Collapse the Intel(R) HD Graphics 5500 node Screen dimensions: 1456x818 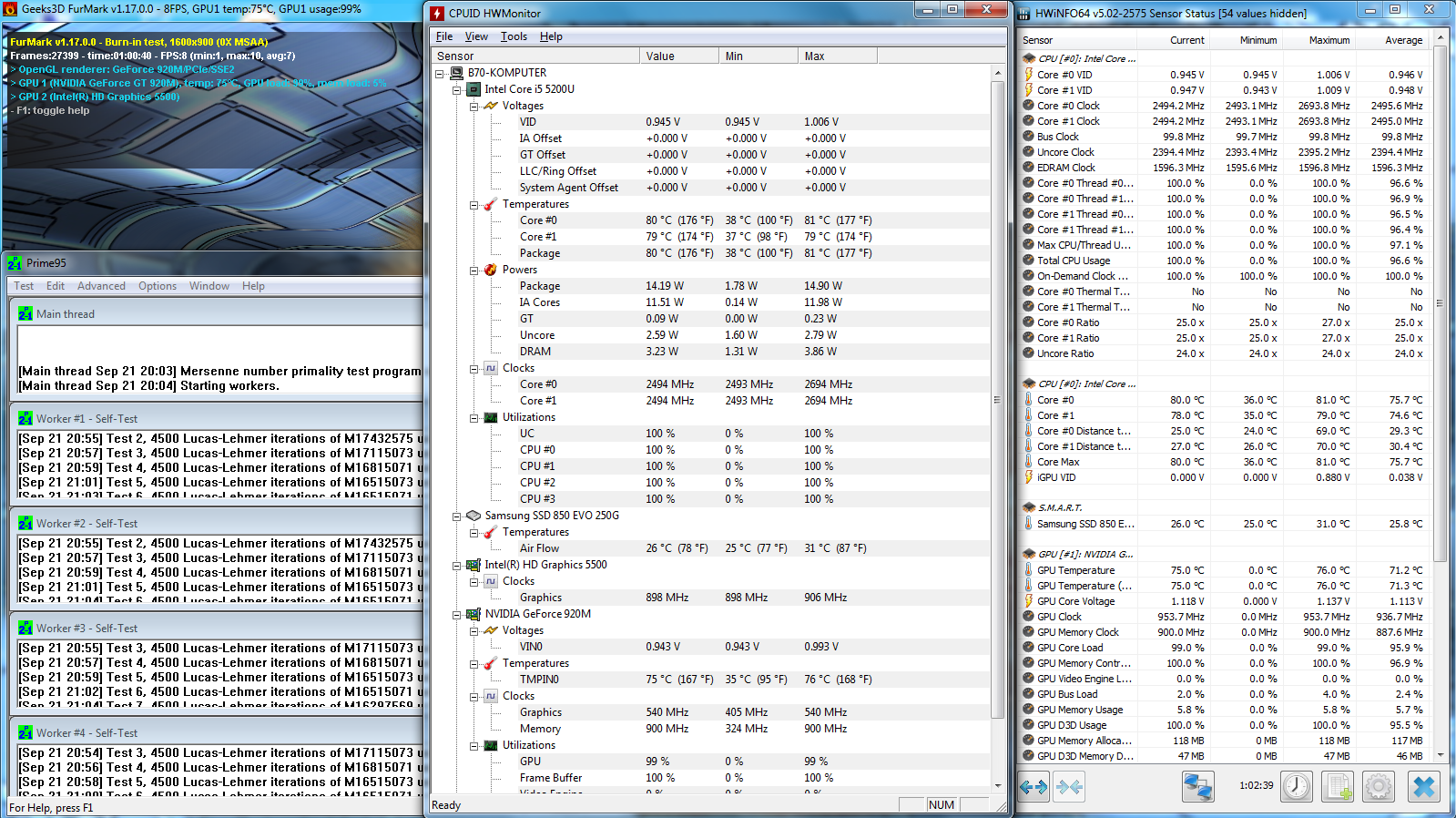[457, 565]
